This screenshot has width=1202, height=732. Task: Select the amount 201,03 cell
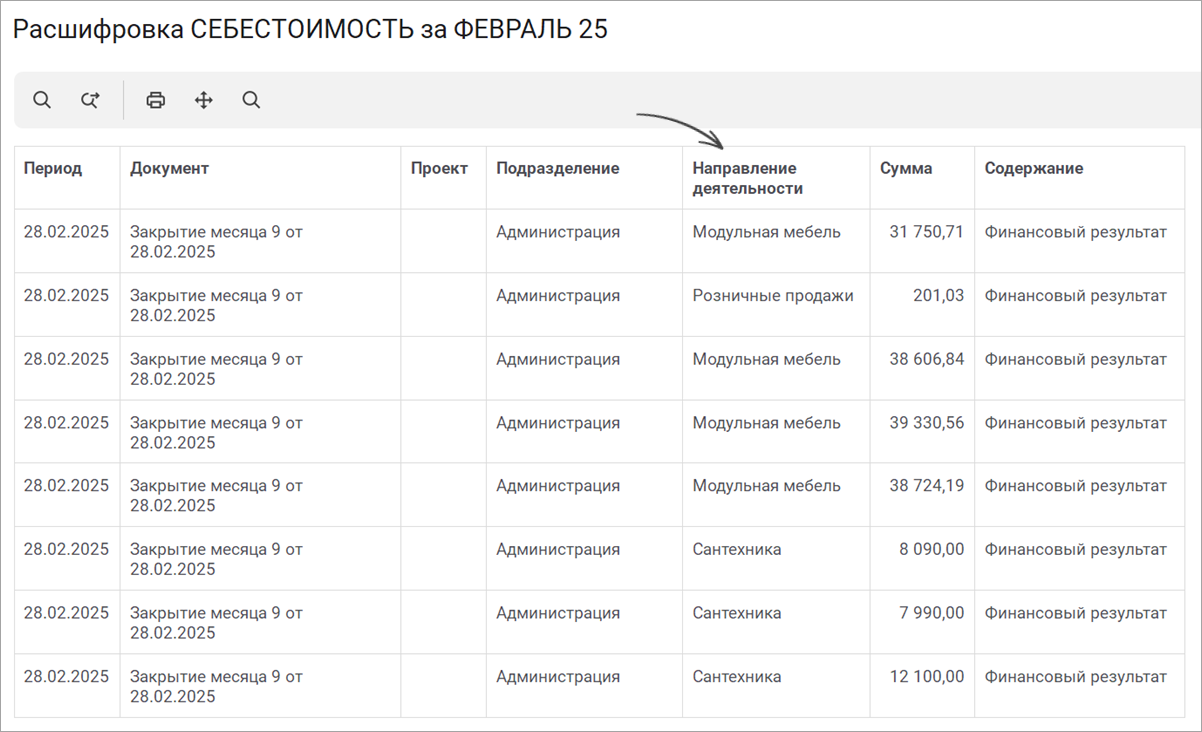click(x=922, y=305)
